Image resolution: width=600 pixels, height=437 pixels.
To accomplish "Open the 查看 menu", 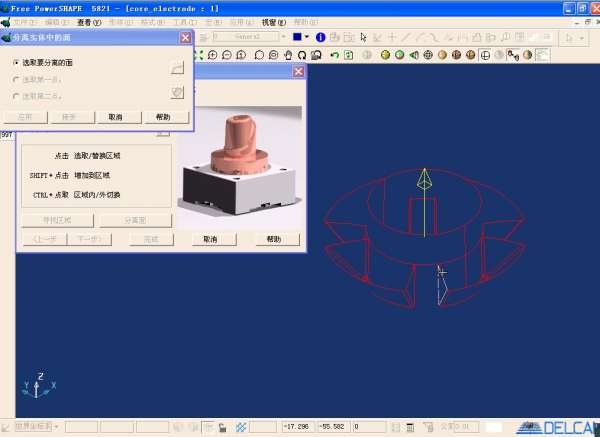I will click(x=89, y=21).
